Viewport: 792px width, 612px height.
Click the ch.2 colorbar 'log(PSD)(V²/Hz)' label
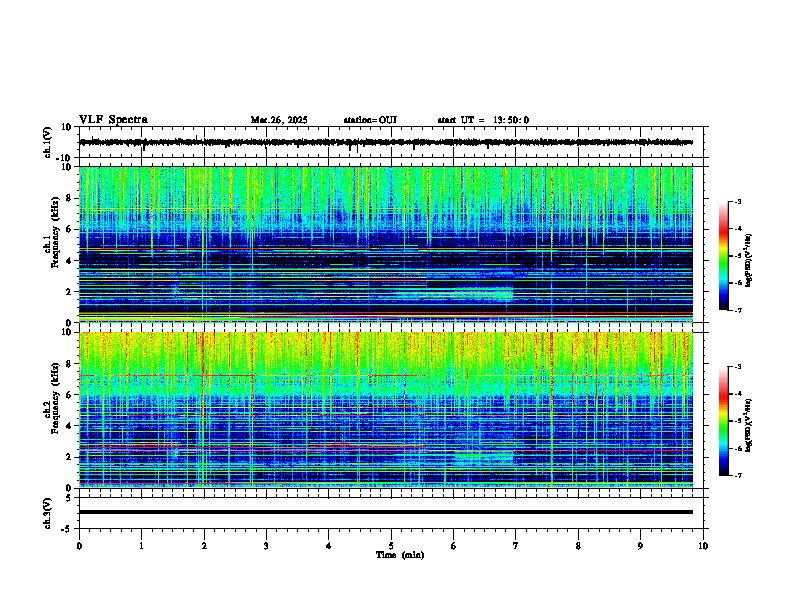[x=749, y=425]
